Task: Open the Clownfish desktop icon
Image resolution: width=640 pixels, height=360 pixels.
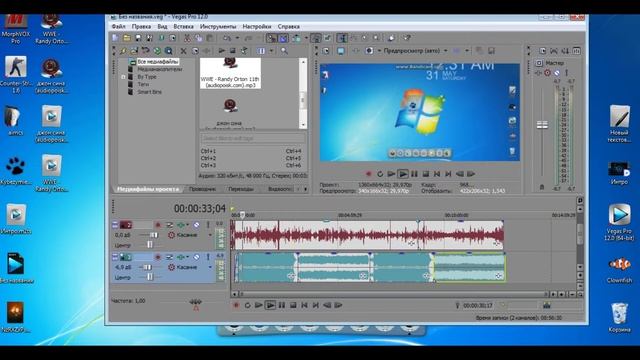Action: coord(619,269)
